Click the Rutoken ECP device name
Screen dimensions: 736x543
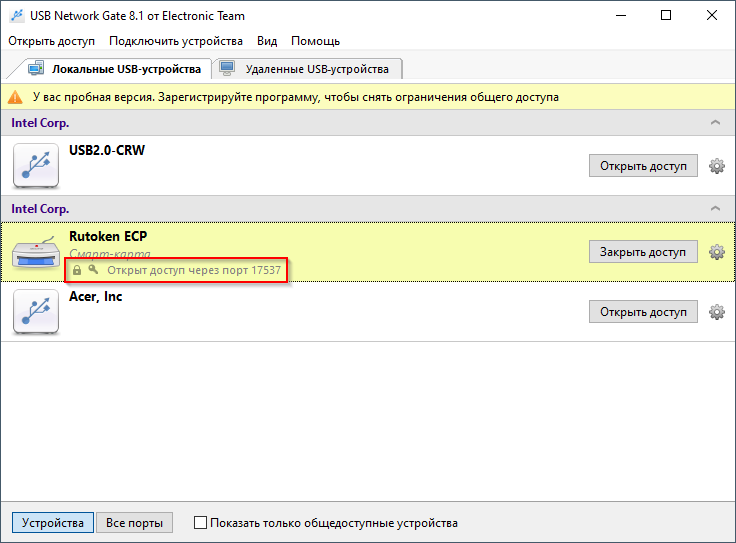point(108,236)
